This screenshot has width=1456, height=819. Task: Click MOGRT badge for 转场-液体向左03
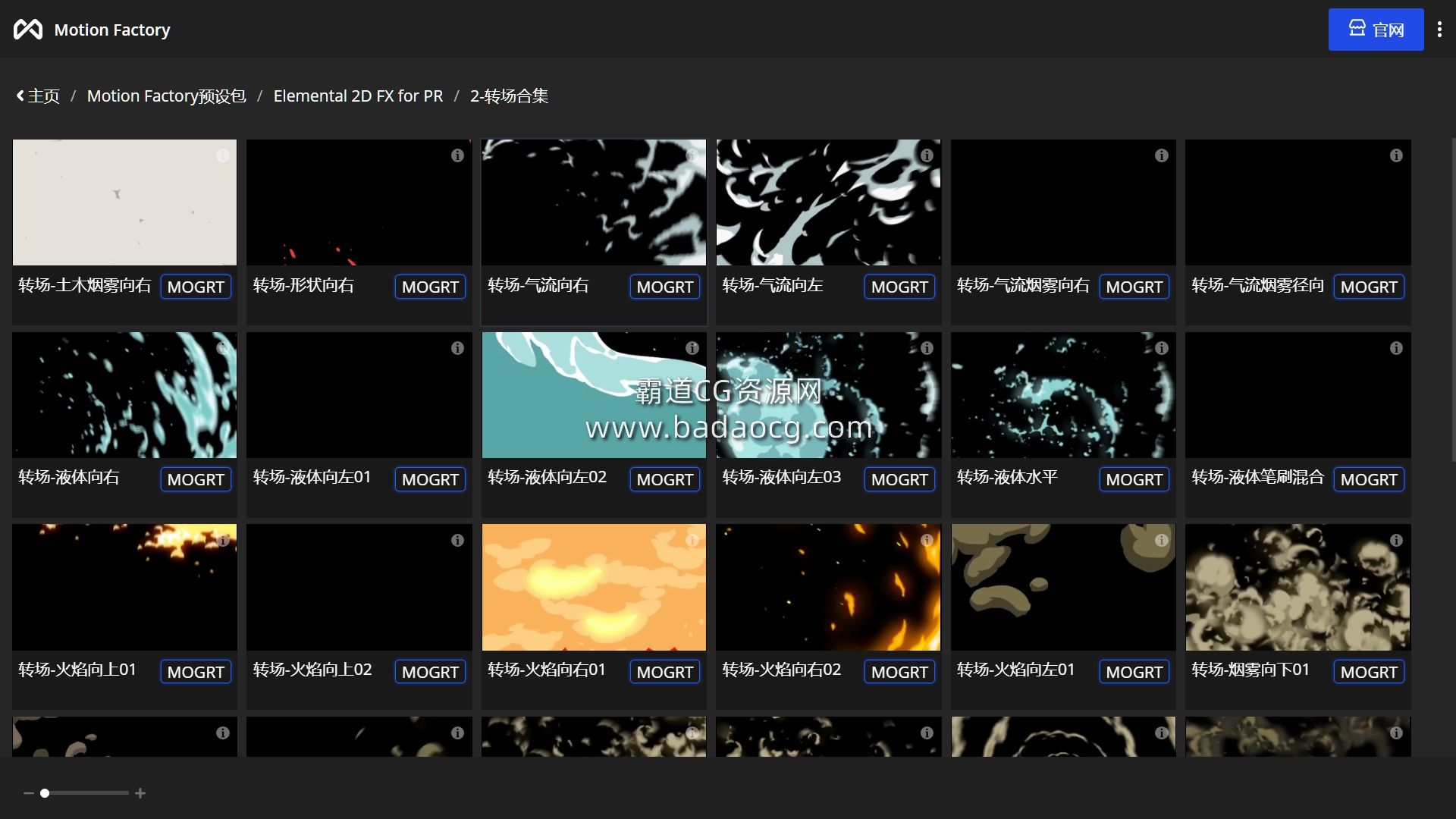899,479
